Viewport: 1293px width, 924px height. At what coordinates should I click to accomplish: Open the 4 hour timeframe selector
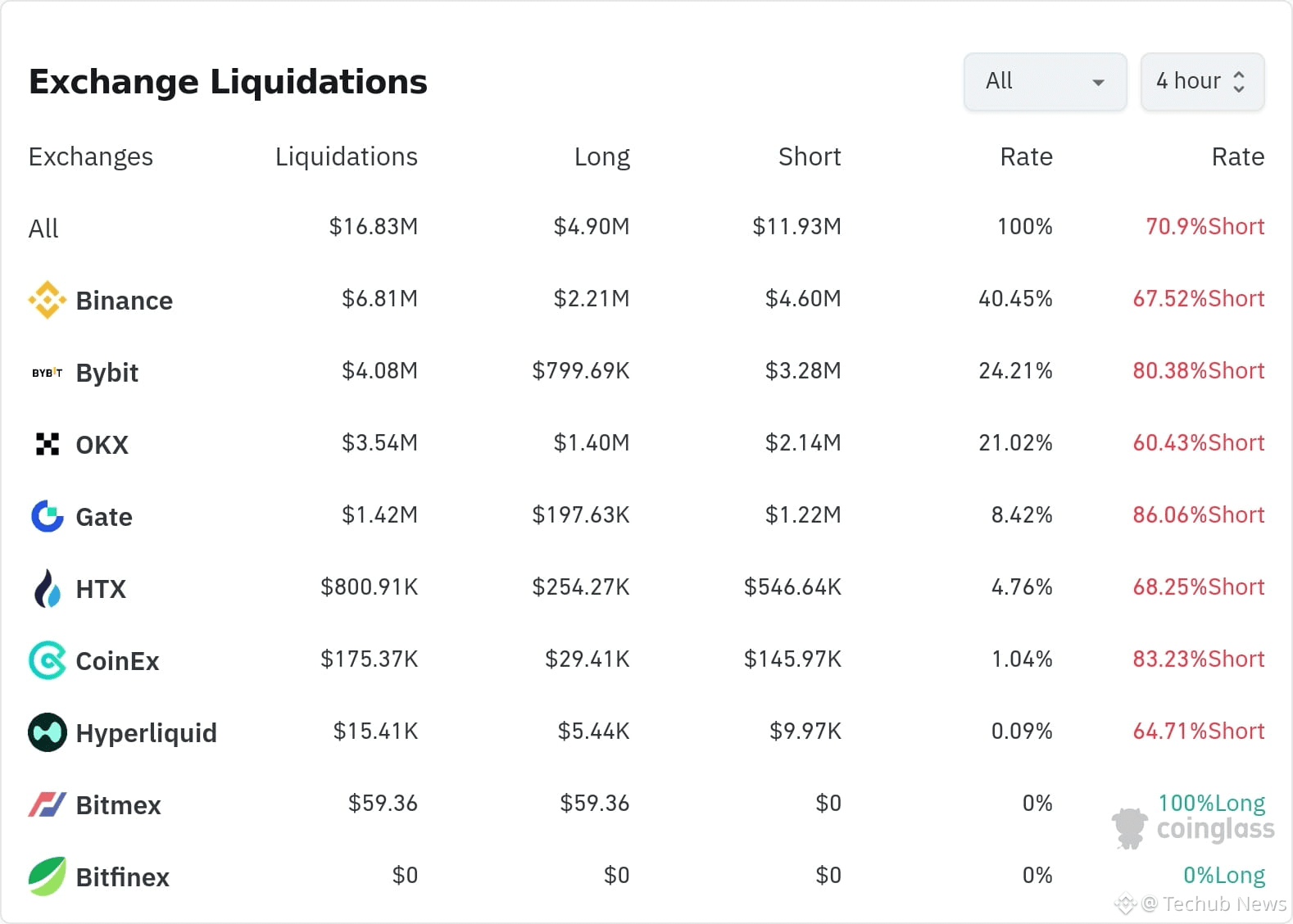(1188, 82)
